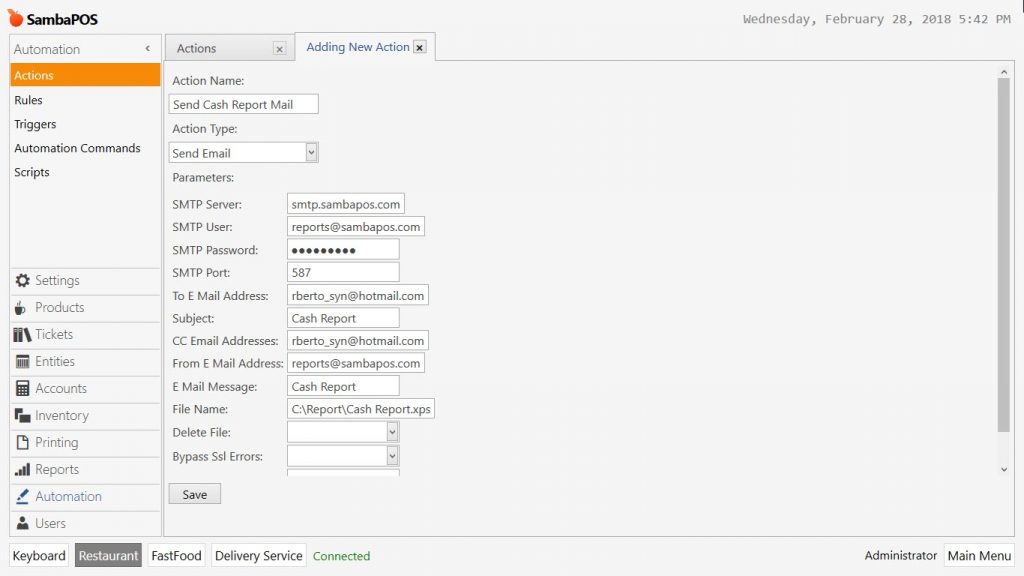Open Products via its cup icon
This screenshot has height=576, width=1024.
tap(21, 308)
